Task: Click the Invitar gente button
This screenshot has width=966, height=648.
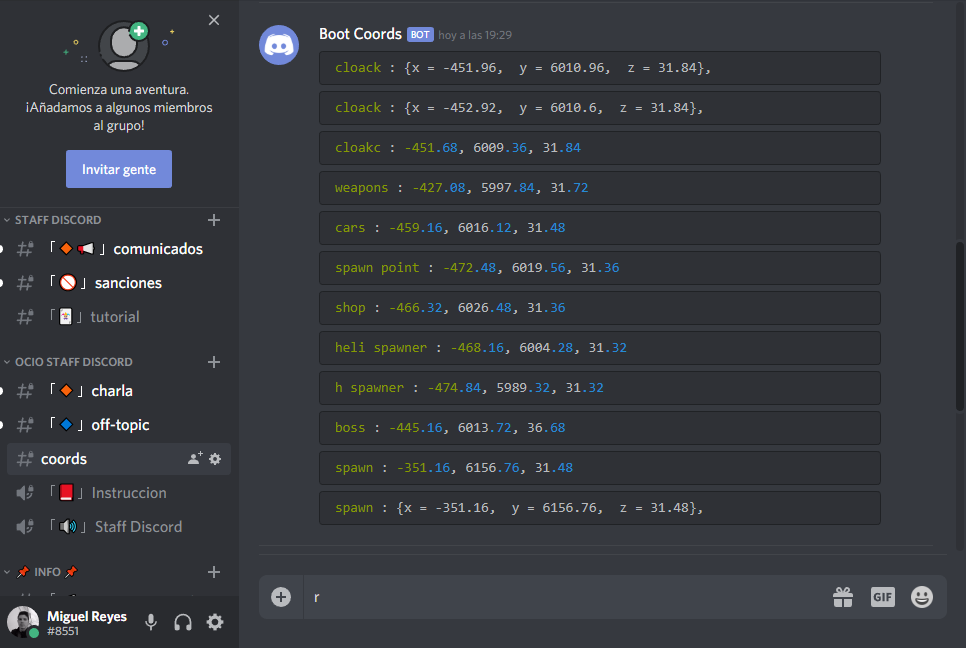Action: point(119,169)
